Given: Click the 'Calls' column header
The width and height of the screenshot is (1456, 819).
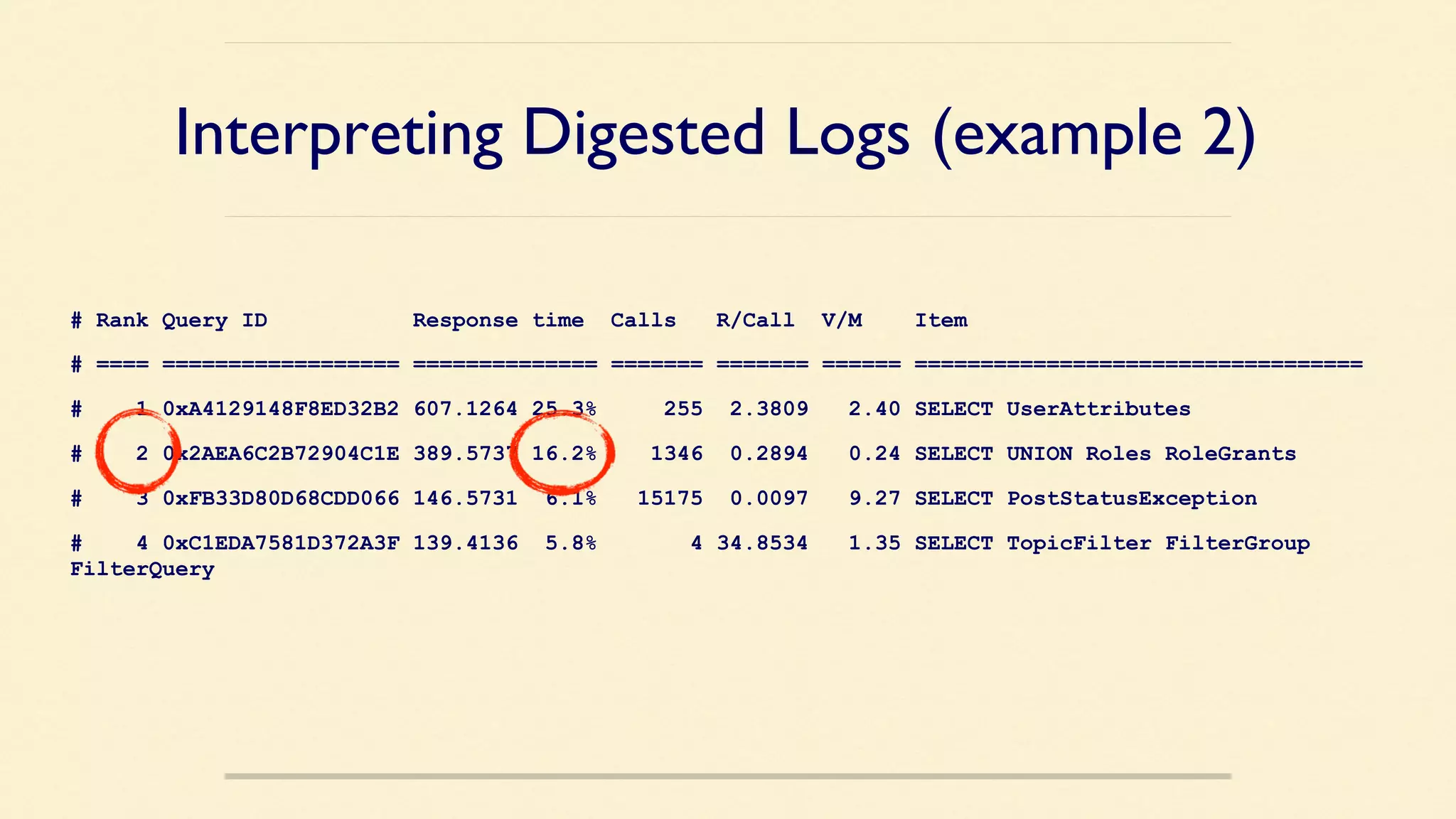Looking at the screenshot, I should coord(643,320).
